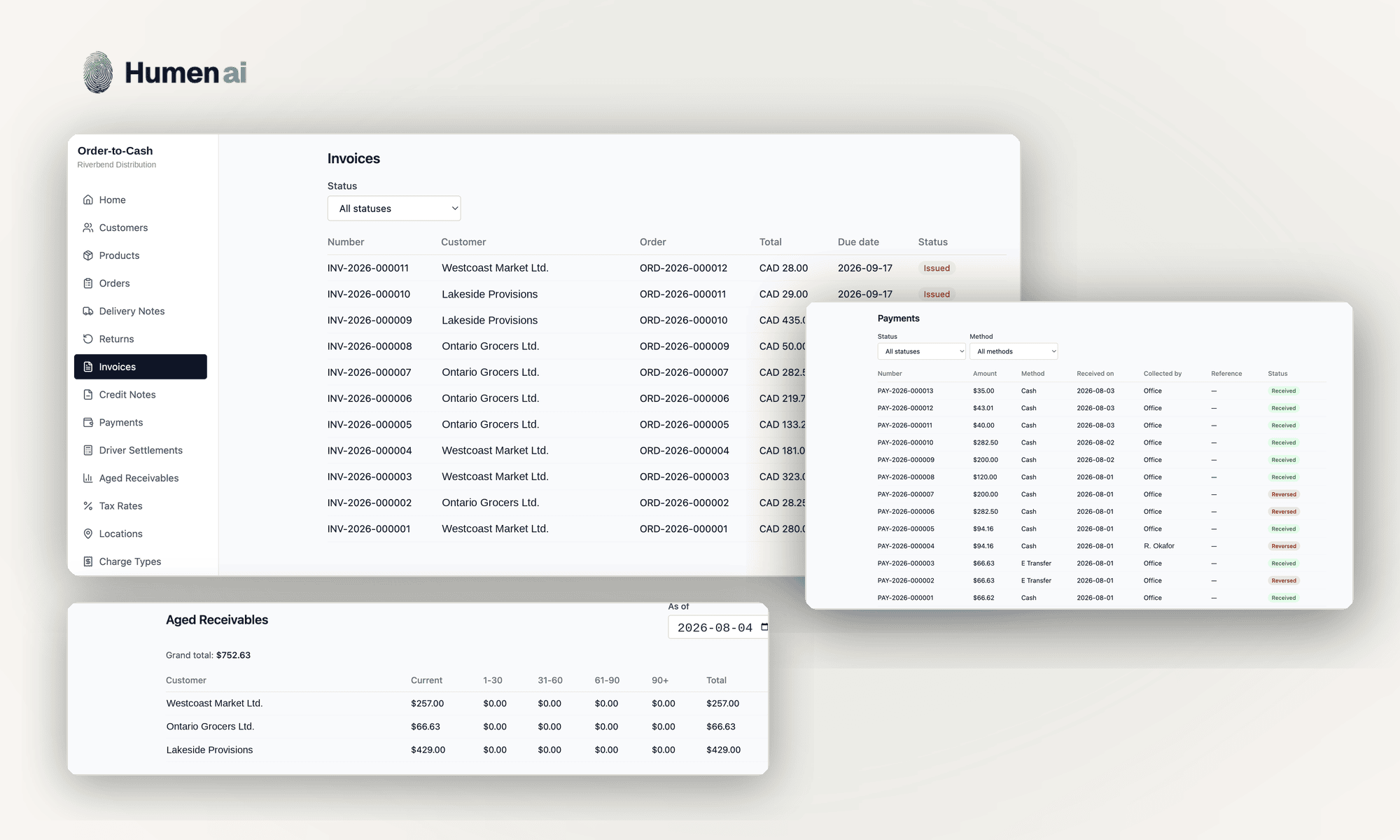Image resolution: width=1400 pixels, height=840 pixels.
Task: Go to Home in sidebar menu
Action: point(141,199)
